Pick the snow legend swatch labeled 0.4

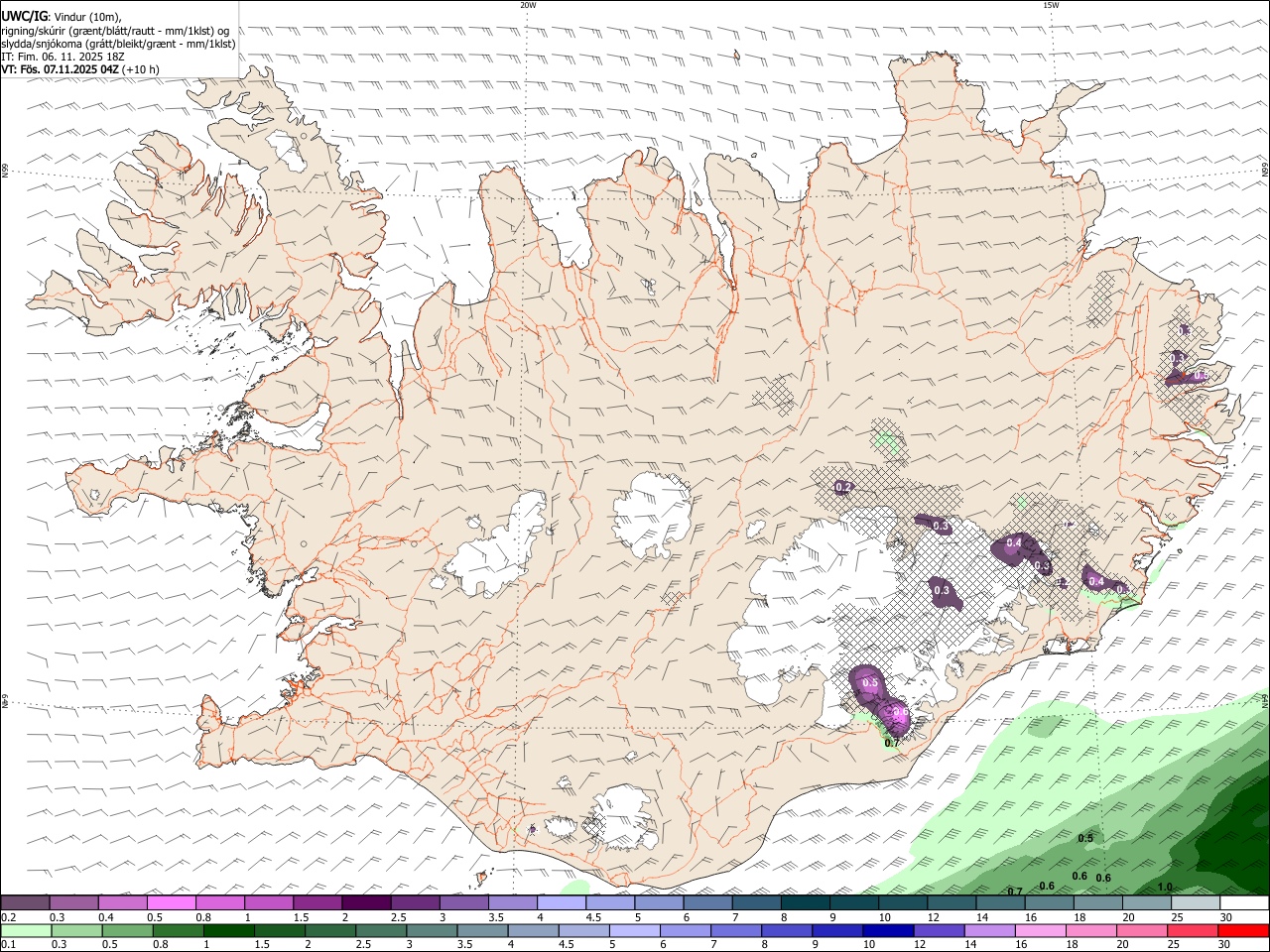(122, 902)
